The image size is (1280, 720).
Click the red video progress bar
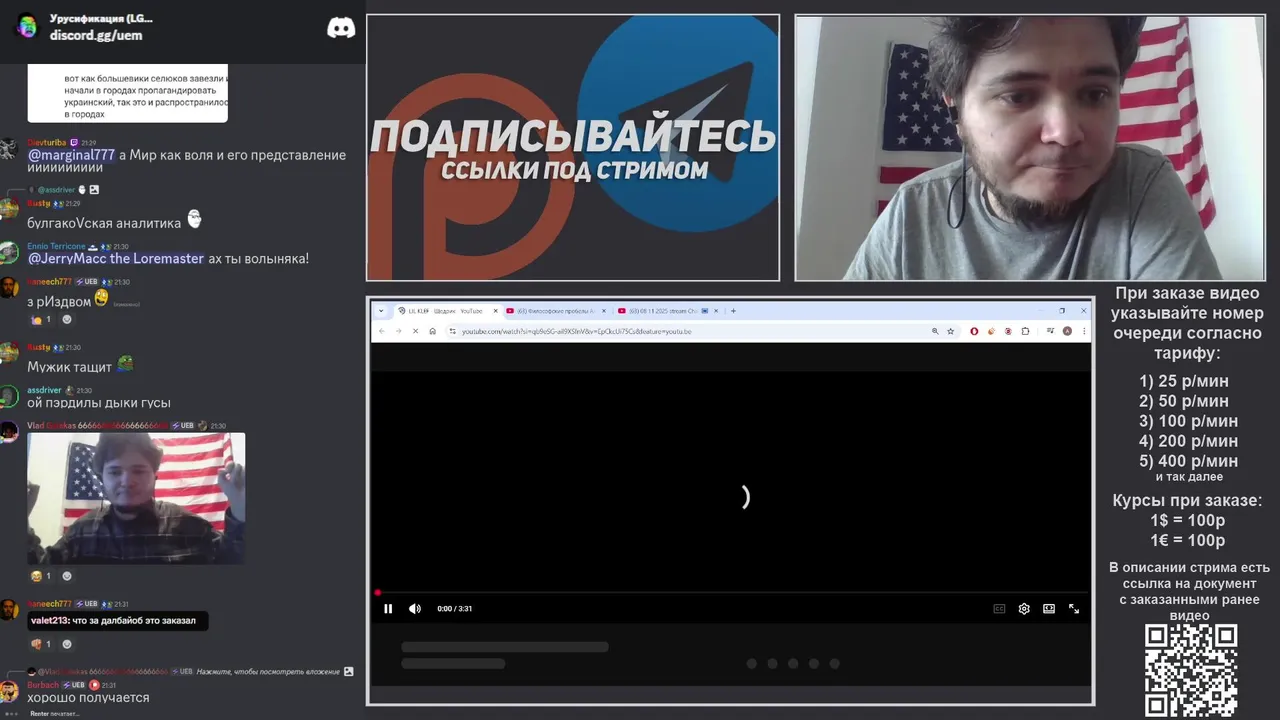point(732,593)
